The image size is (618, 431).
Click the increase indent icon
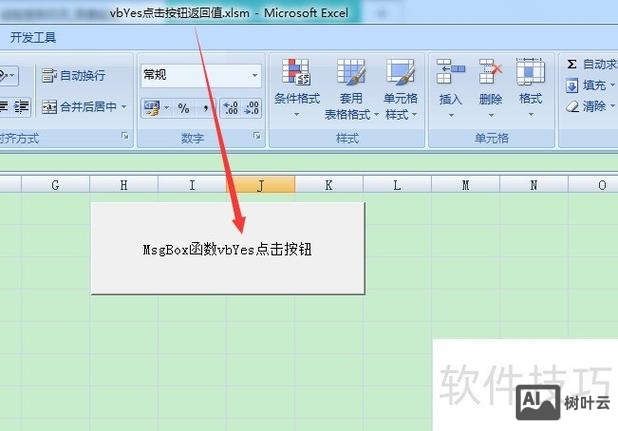coord(21,107)
